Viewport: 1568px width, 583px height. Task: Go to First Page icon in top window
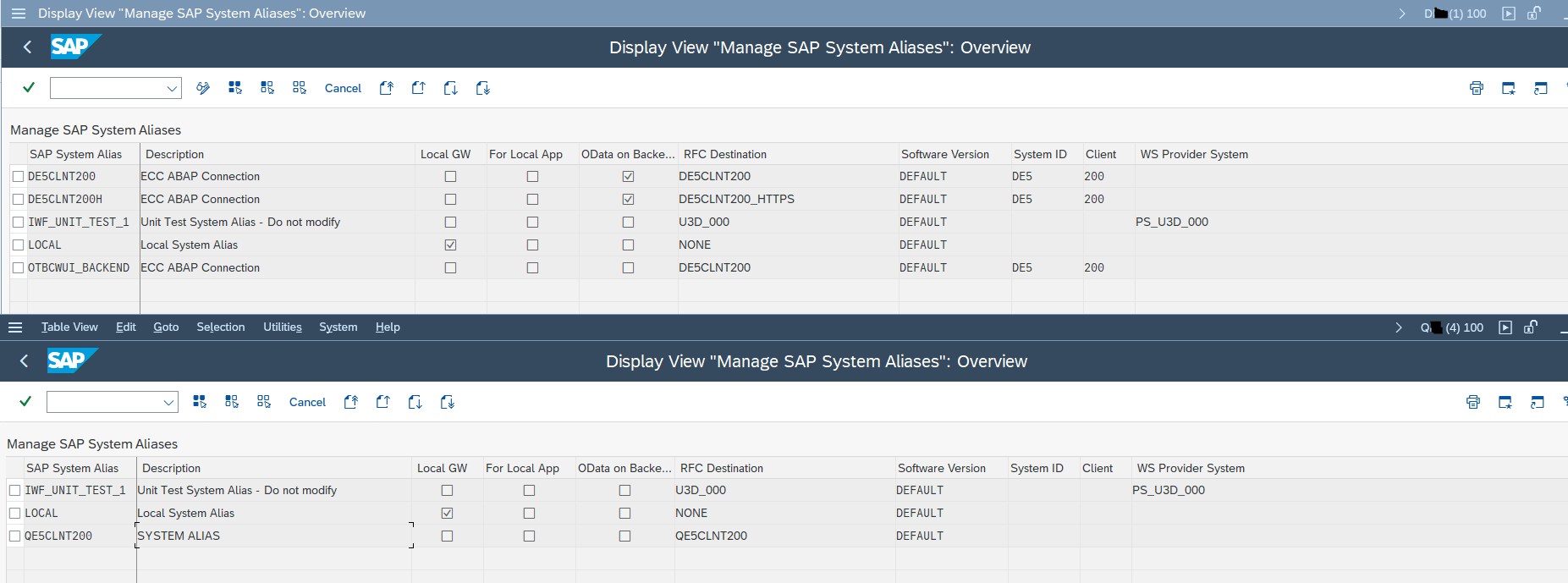coord(387,88)
